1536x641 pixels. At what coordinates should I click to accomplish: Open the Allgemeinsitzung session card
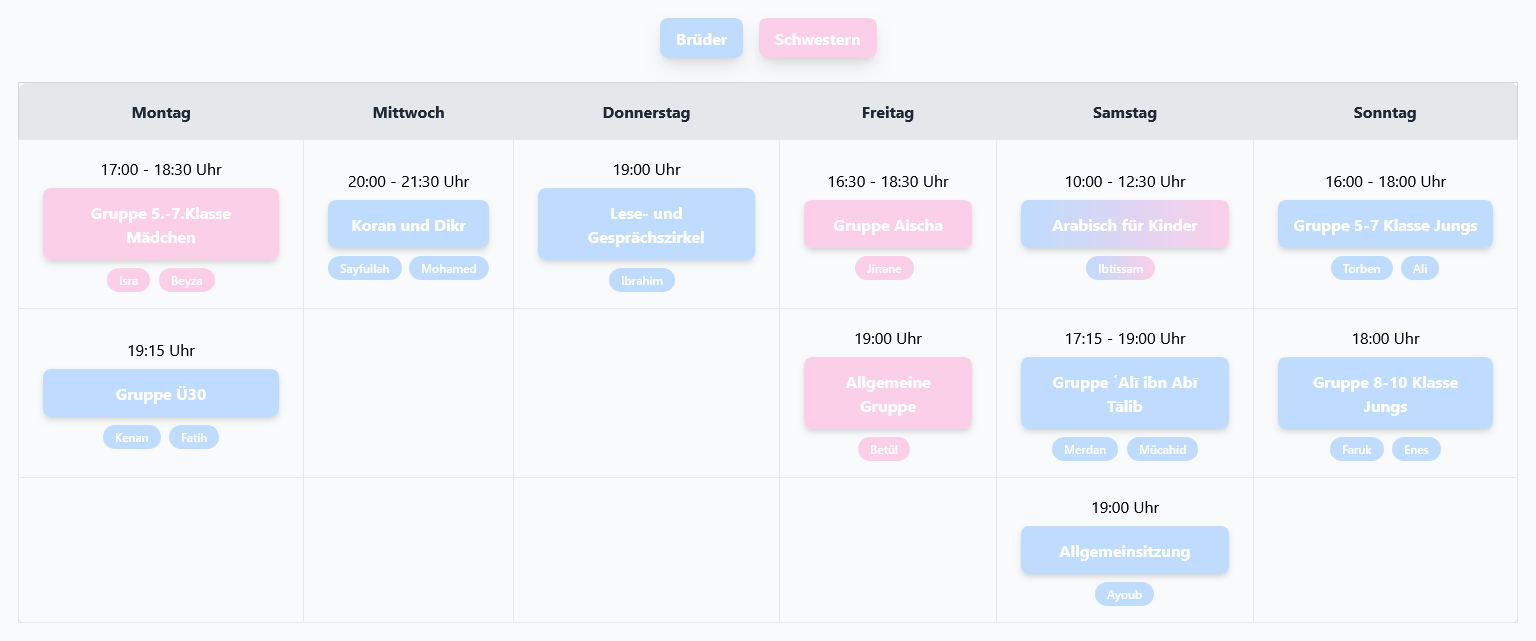1124,551
